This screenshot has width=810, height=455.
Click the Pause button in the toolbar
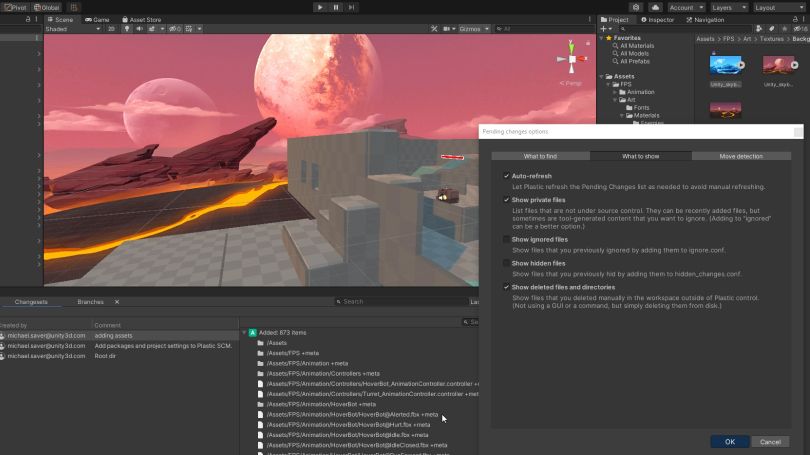(x=335, y=7)
